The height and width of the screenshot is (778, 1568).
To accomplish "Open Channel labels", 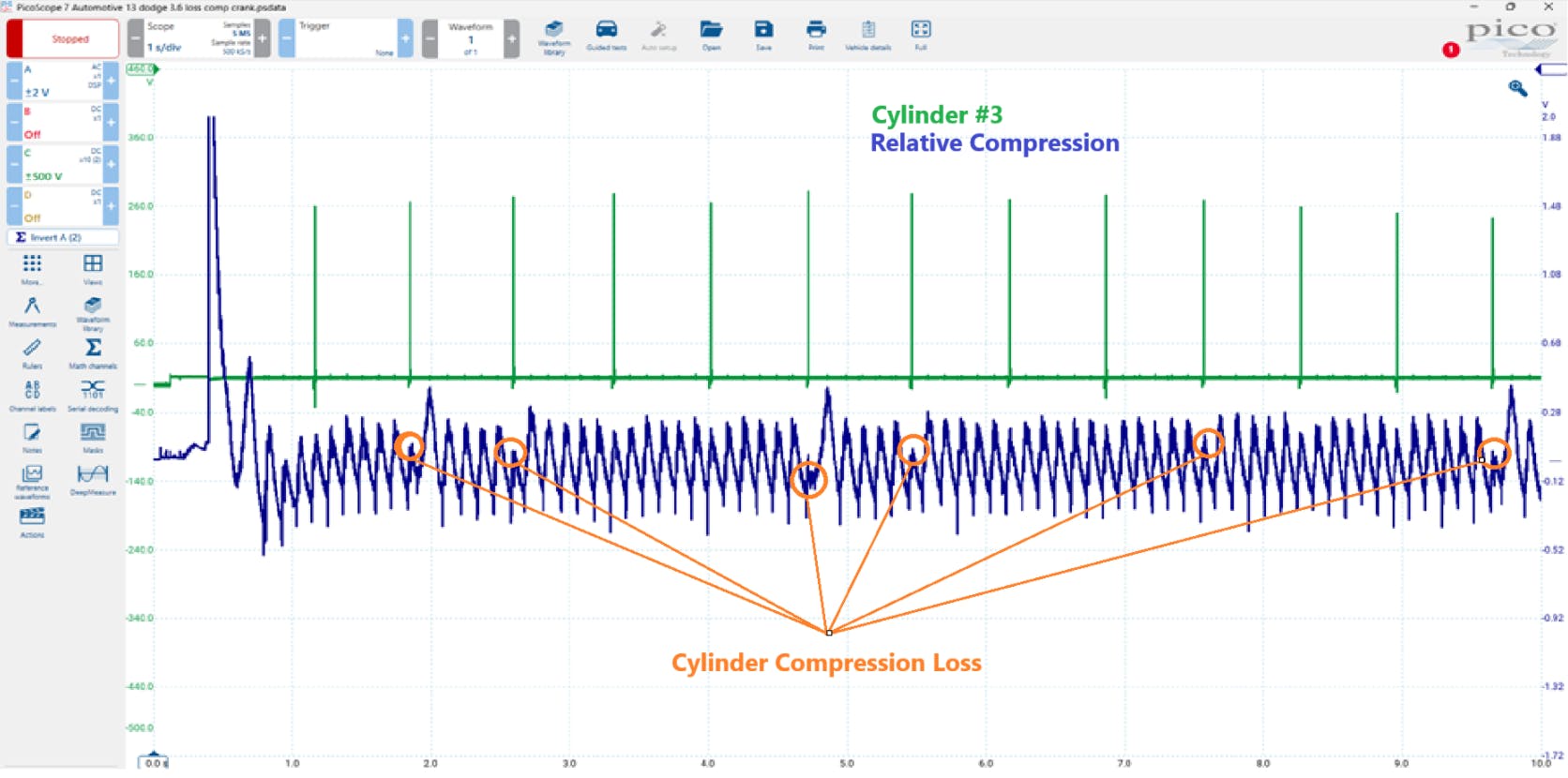I will pos(32,396).
